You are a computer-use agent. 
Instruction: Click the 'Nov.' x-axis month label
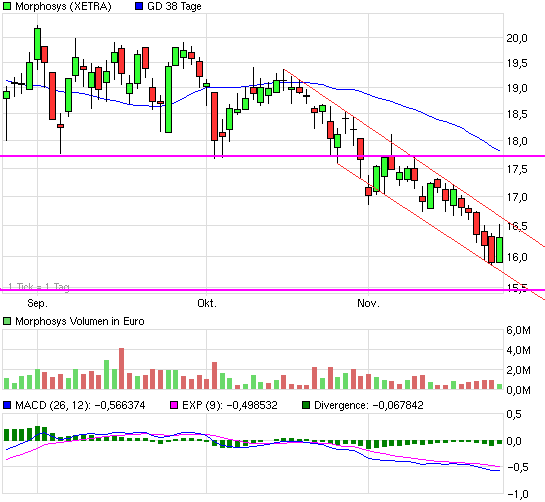pyautogui.click(x=368, y=303)
